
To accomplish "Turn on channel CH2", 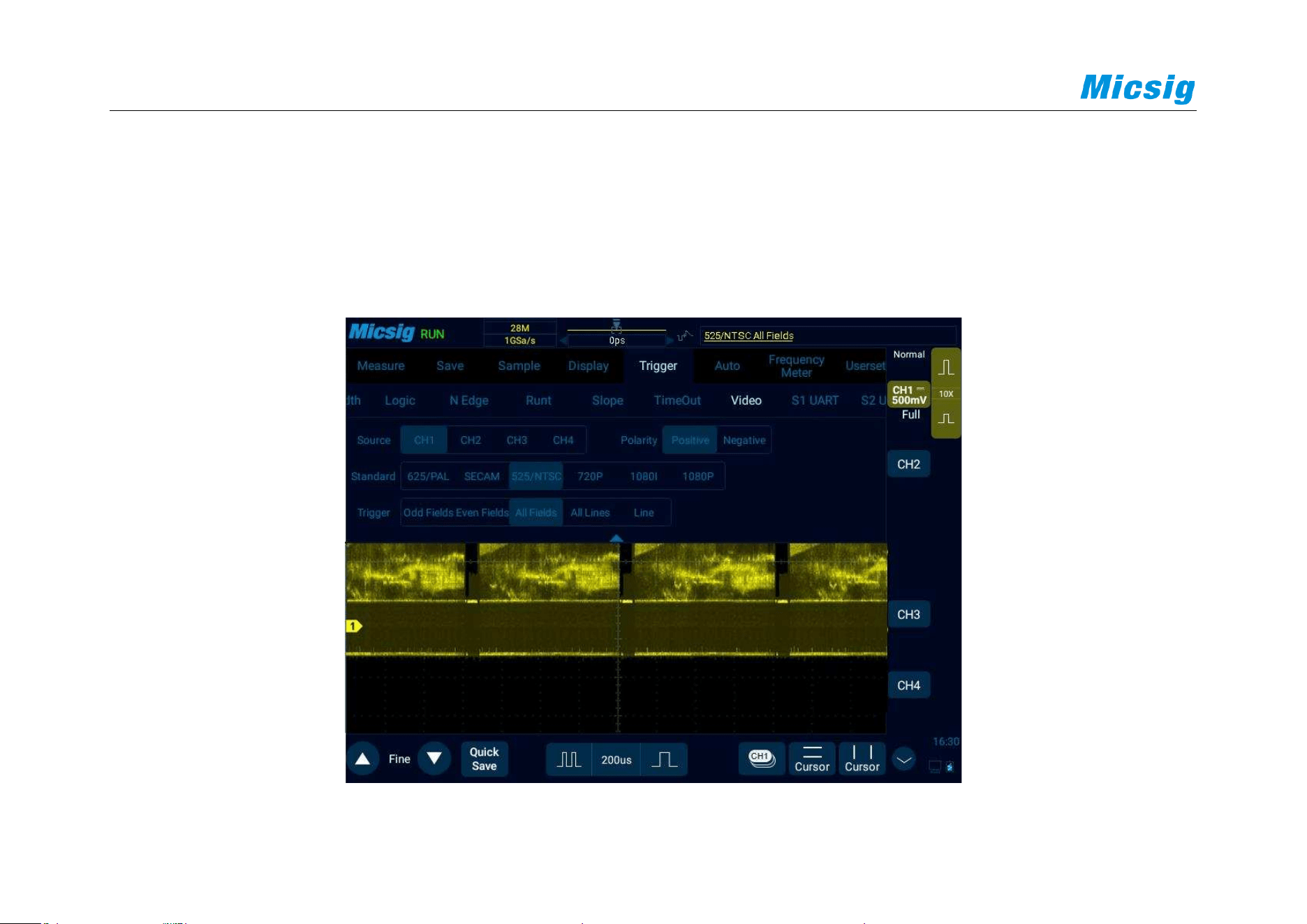I will tap(908, 464).
